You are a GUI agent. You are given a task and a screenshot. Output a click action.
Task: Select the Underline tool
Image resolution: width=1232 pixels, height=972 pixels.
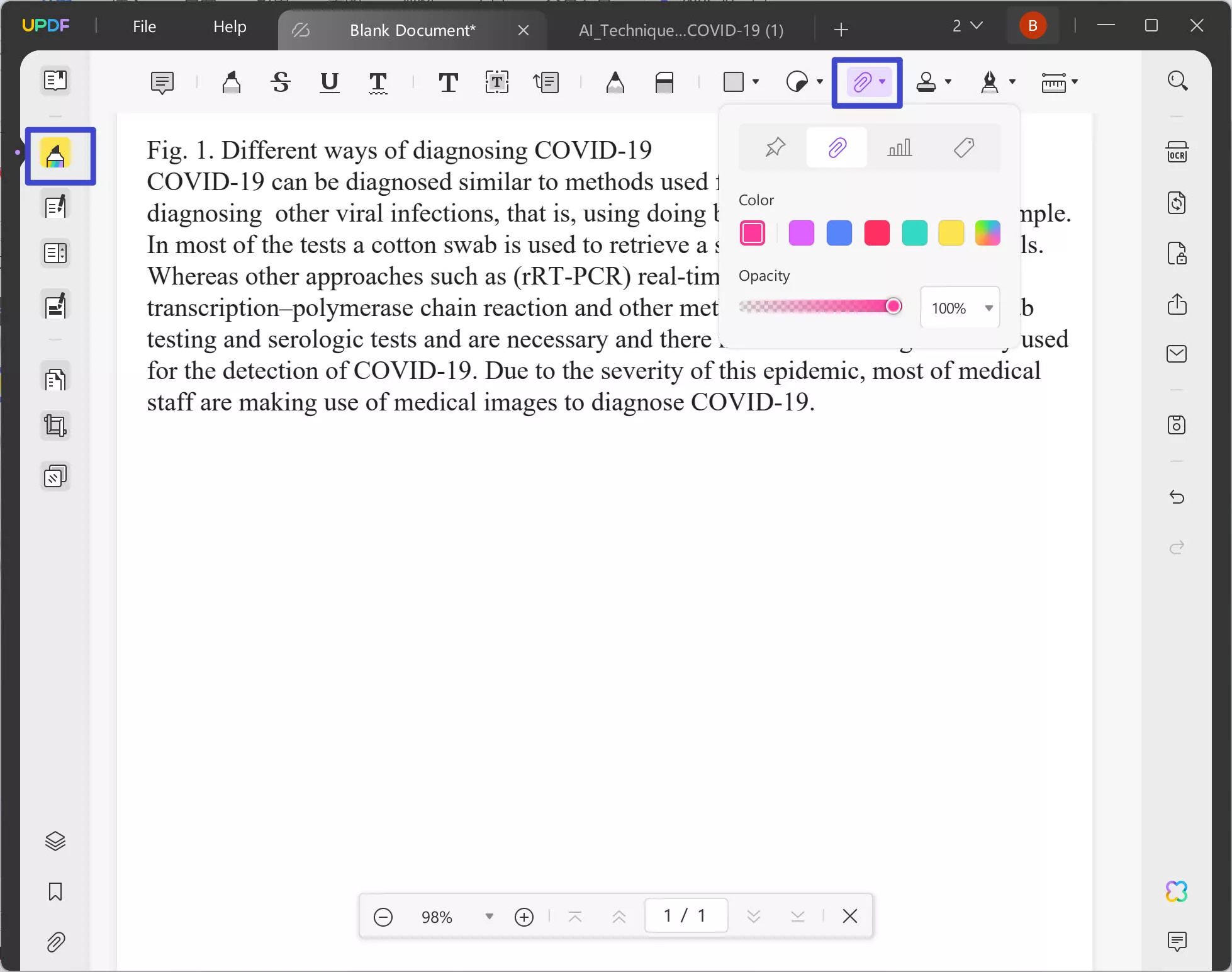pos(329,82)
